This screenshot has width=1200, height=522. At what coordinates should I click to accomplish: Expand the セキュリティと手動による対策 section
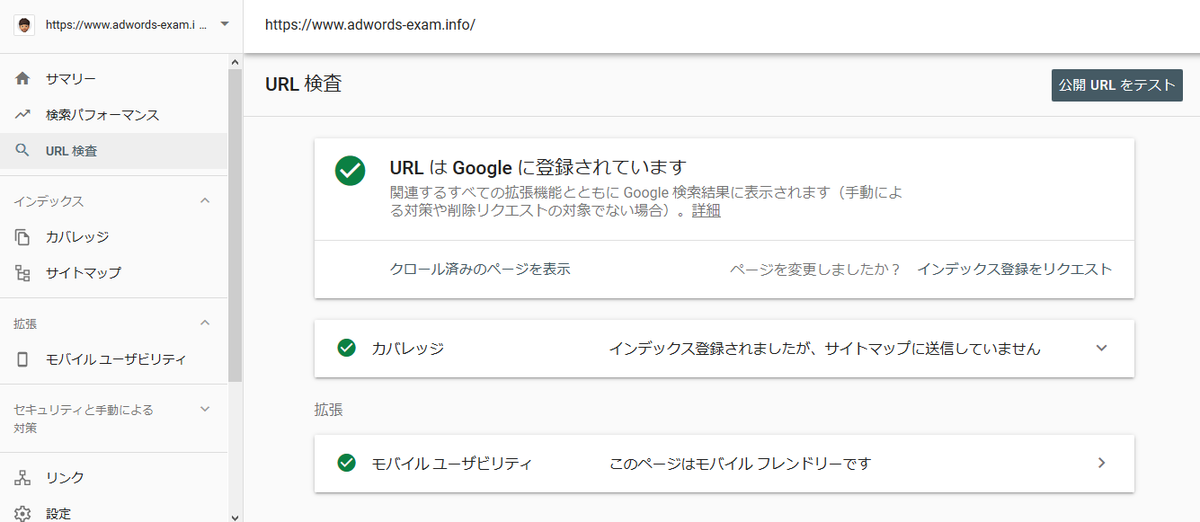pos(205,409)
